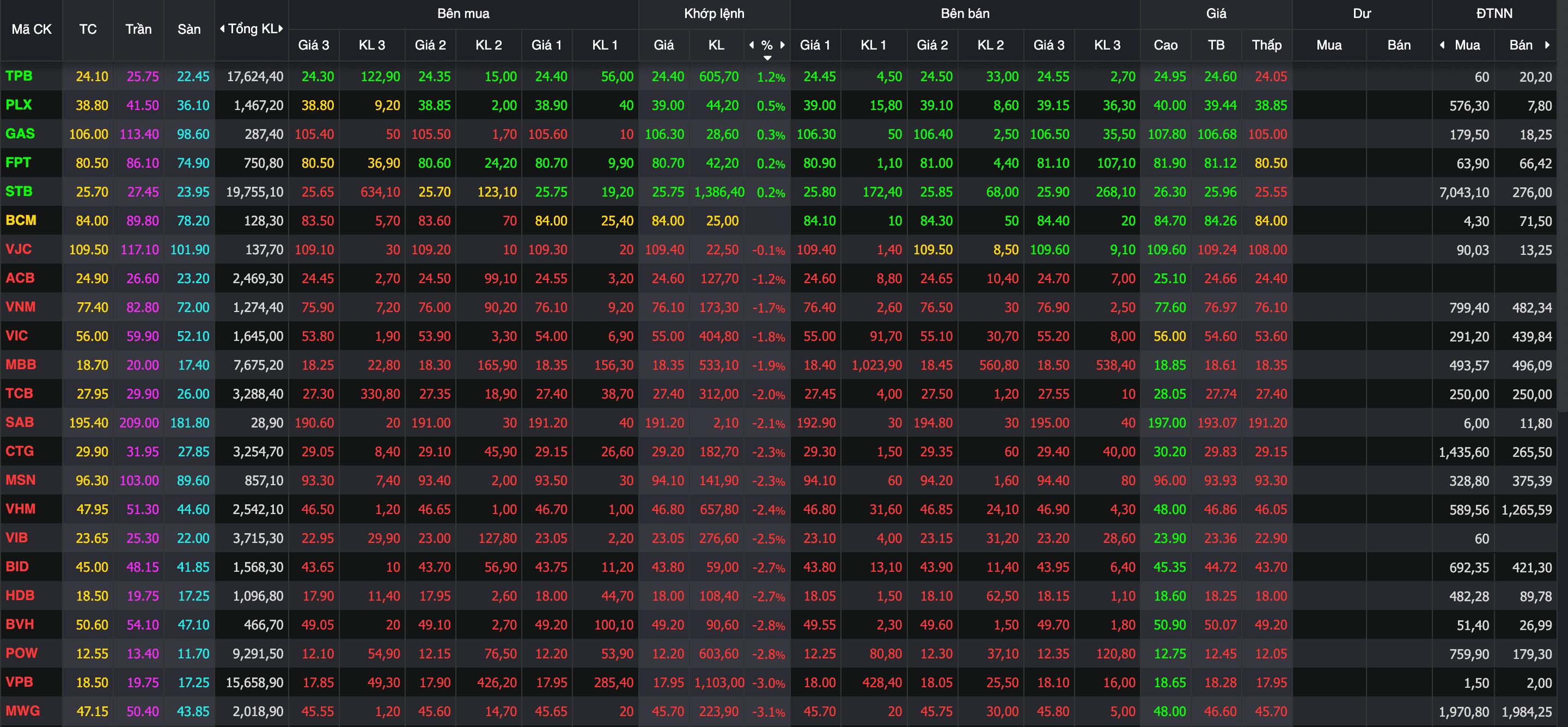Select the BVH ticker
The image size is (1568, 727).
pos(20,624)
